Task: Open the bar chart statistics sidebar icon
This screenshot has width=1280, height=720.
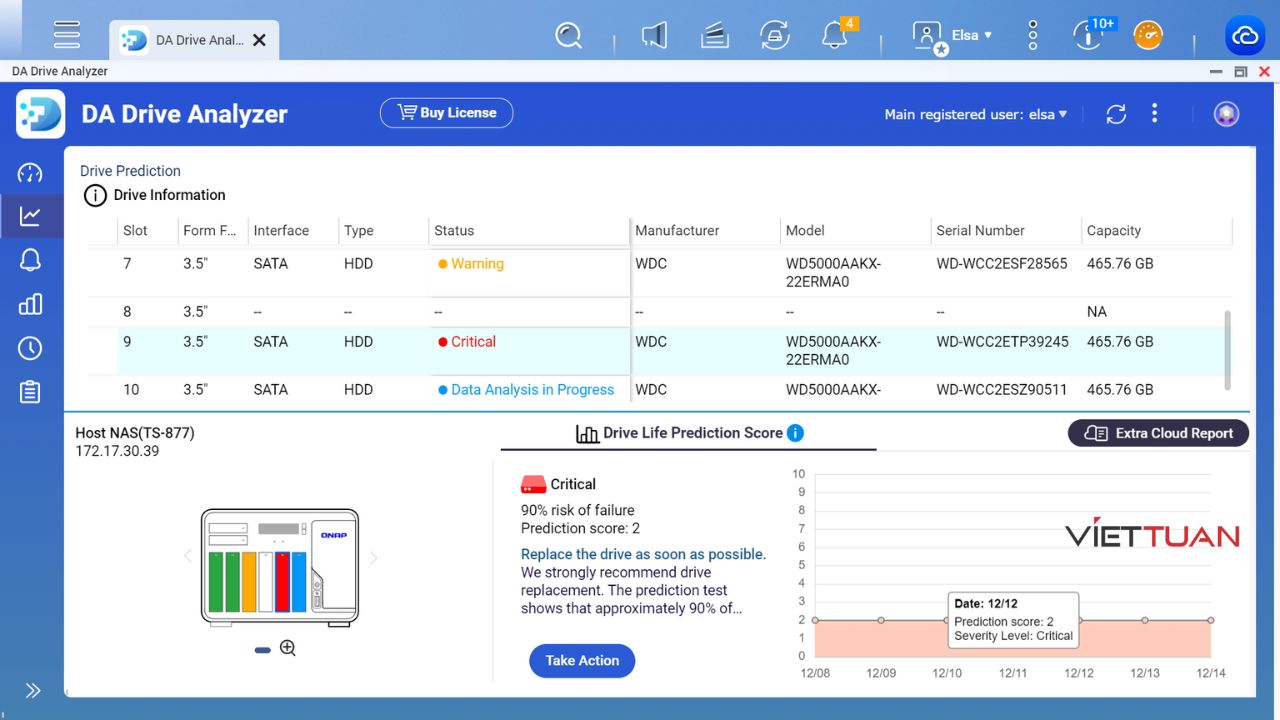Action: (30, 304)
